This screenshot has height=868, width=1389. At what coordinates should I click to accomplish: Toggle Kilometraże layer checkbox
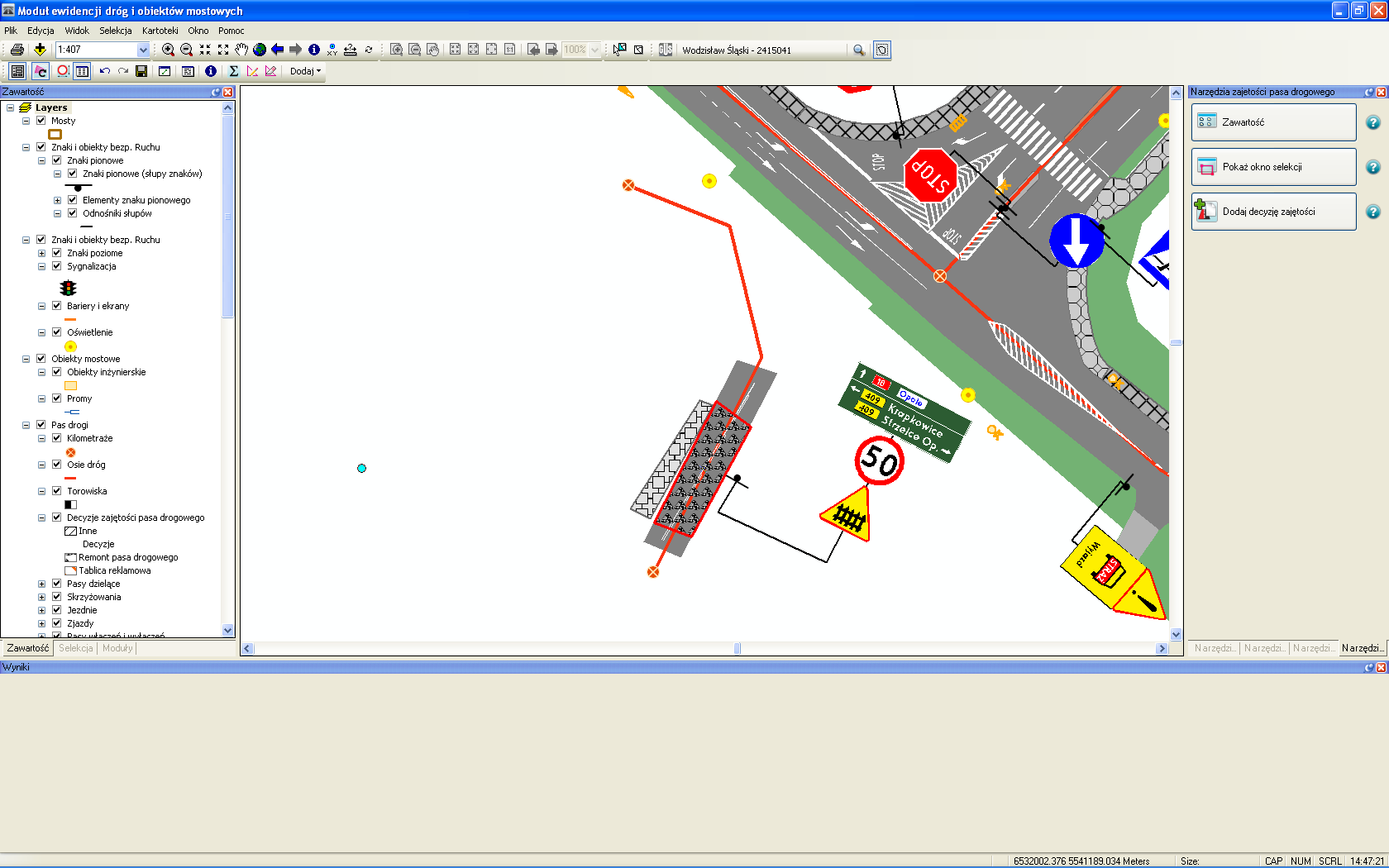pos(56,438)
